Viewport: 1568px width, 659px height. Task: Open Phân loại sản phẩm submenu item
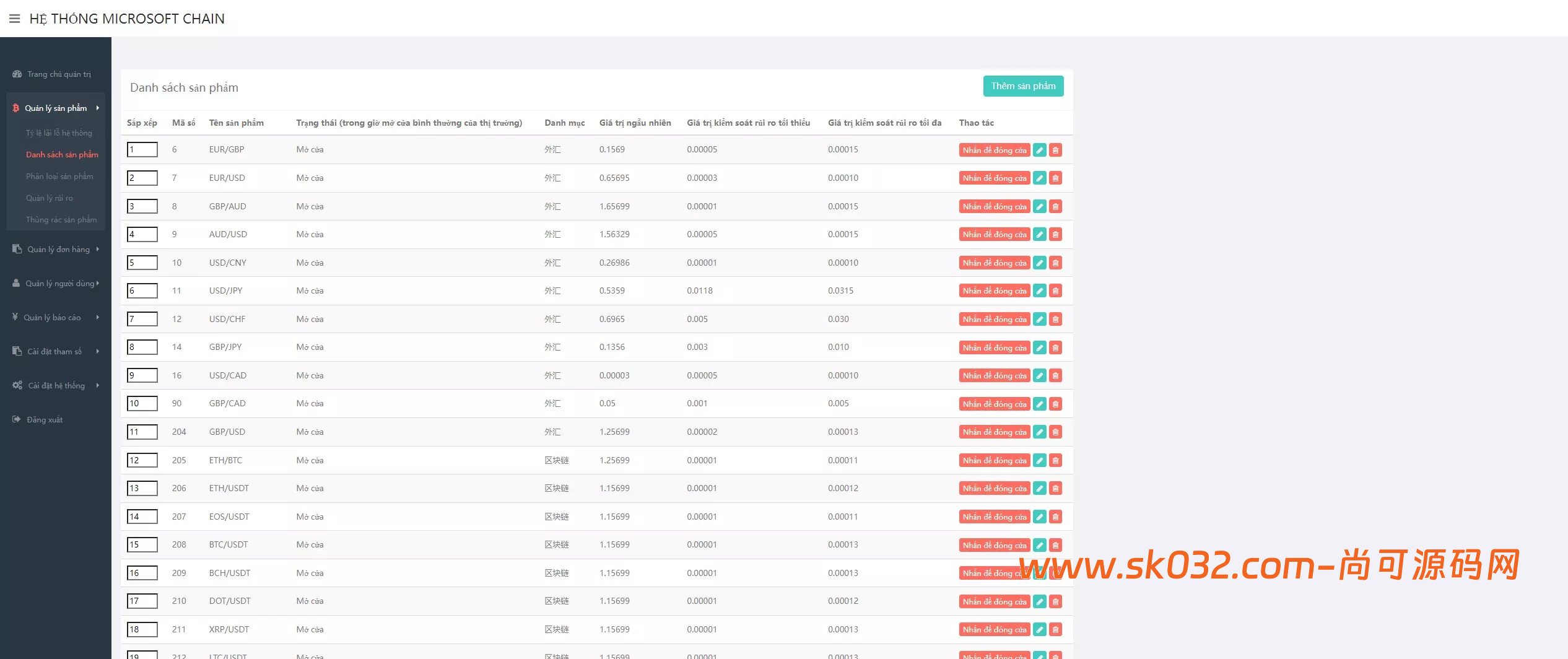(59, 177)
